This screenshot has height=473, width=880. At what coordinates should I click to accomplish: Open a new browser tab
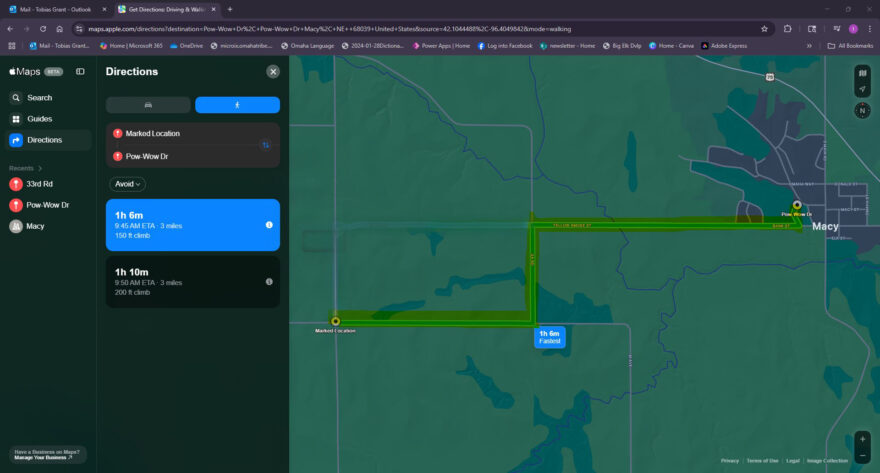230,10
